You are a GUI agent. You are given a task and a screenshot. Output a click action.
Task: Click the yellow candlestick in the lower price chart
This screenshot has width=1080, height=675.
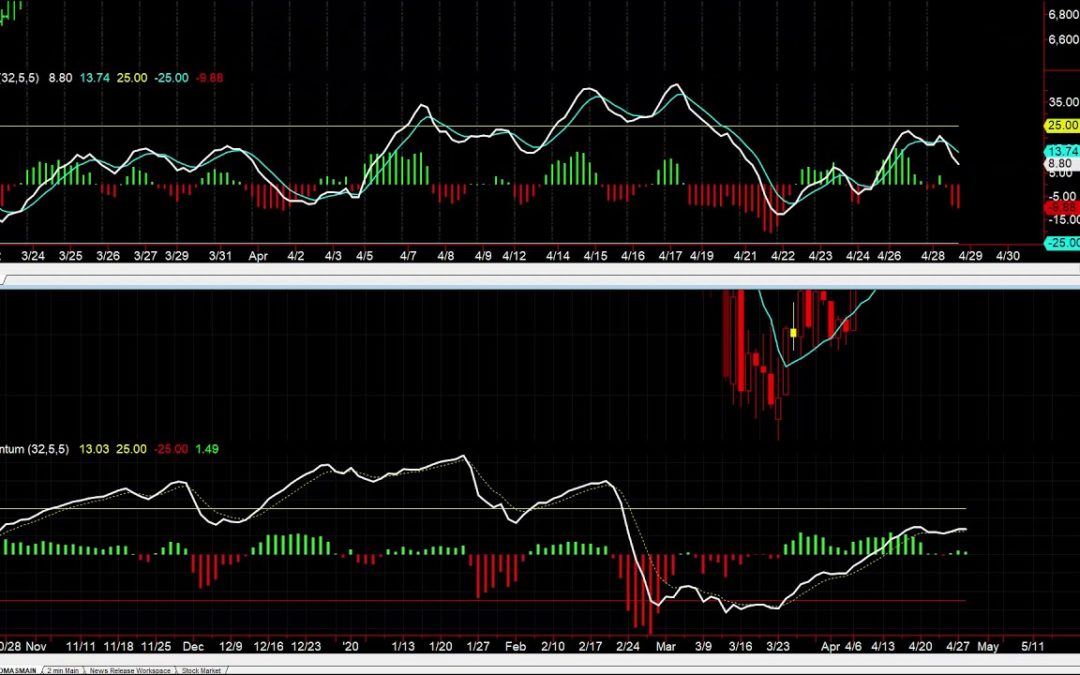click(x=793, y=333)
